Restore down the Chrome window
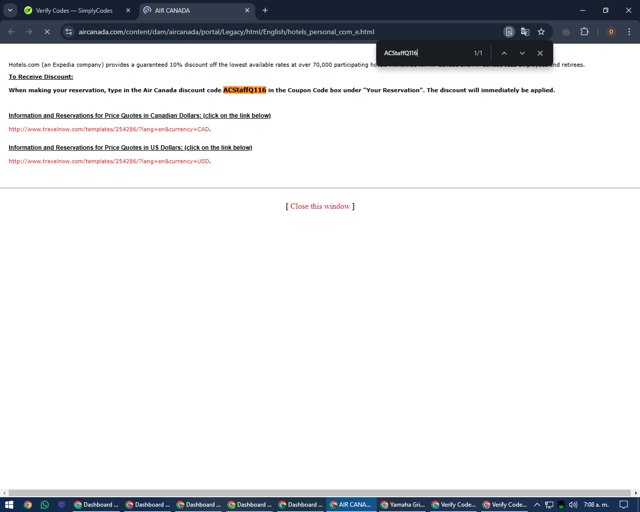640x512 pixels. tap(605, 11)
